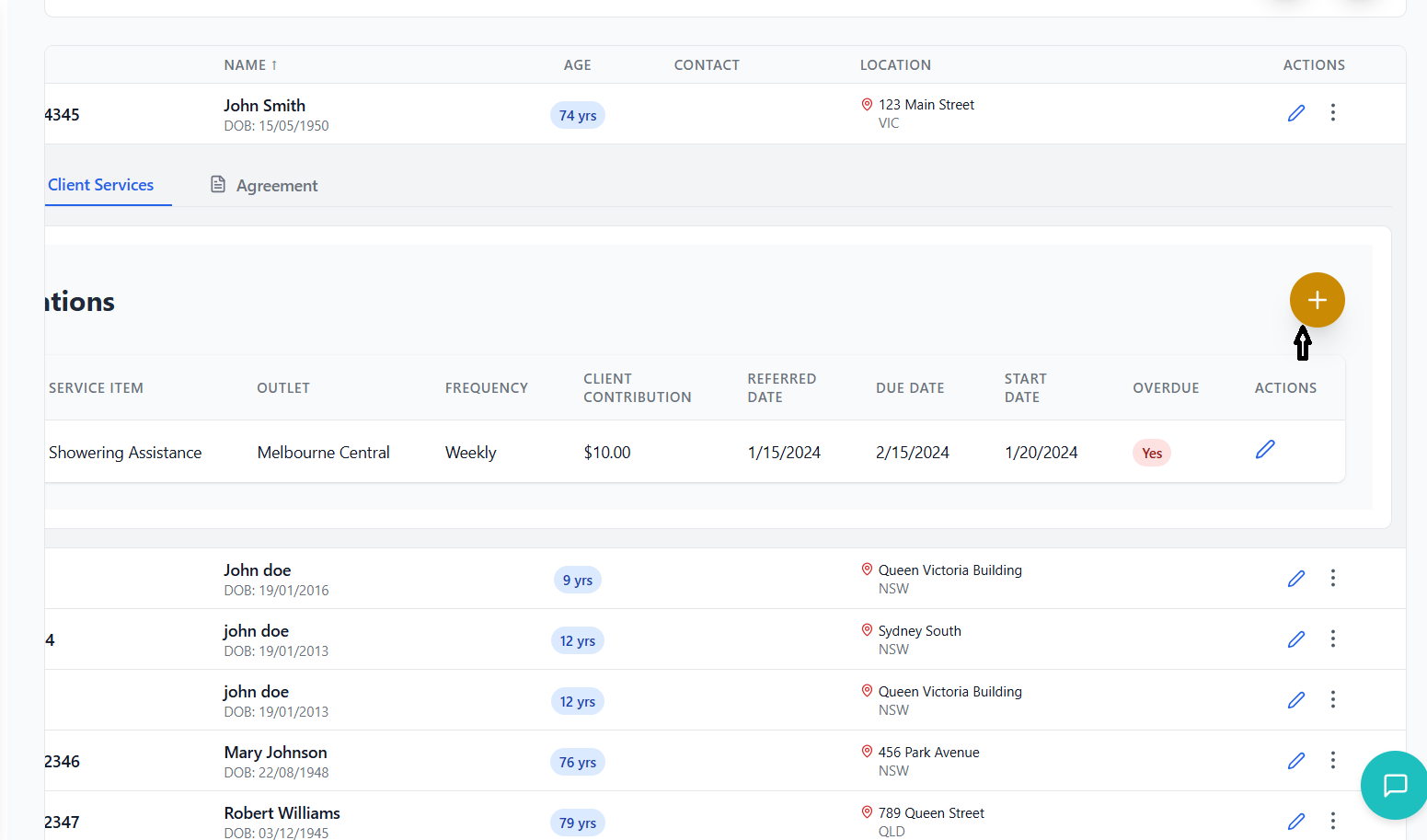Select the Client Services tab
1427x840 pixels.
[101, 185]
